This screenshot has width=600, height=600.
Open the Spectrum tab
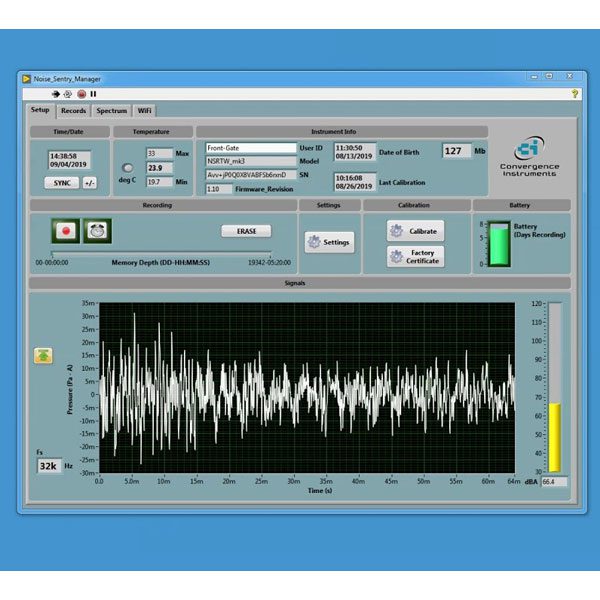112,110
